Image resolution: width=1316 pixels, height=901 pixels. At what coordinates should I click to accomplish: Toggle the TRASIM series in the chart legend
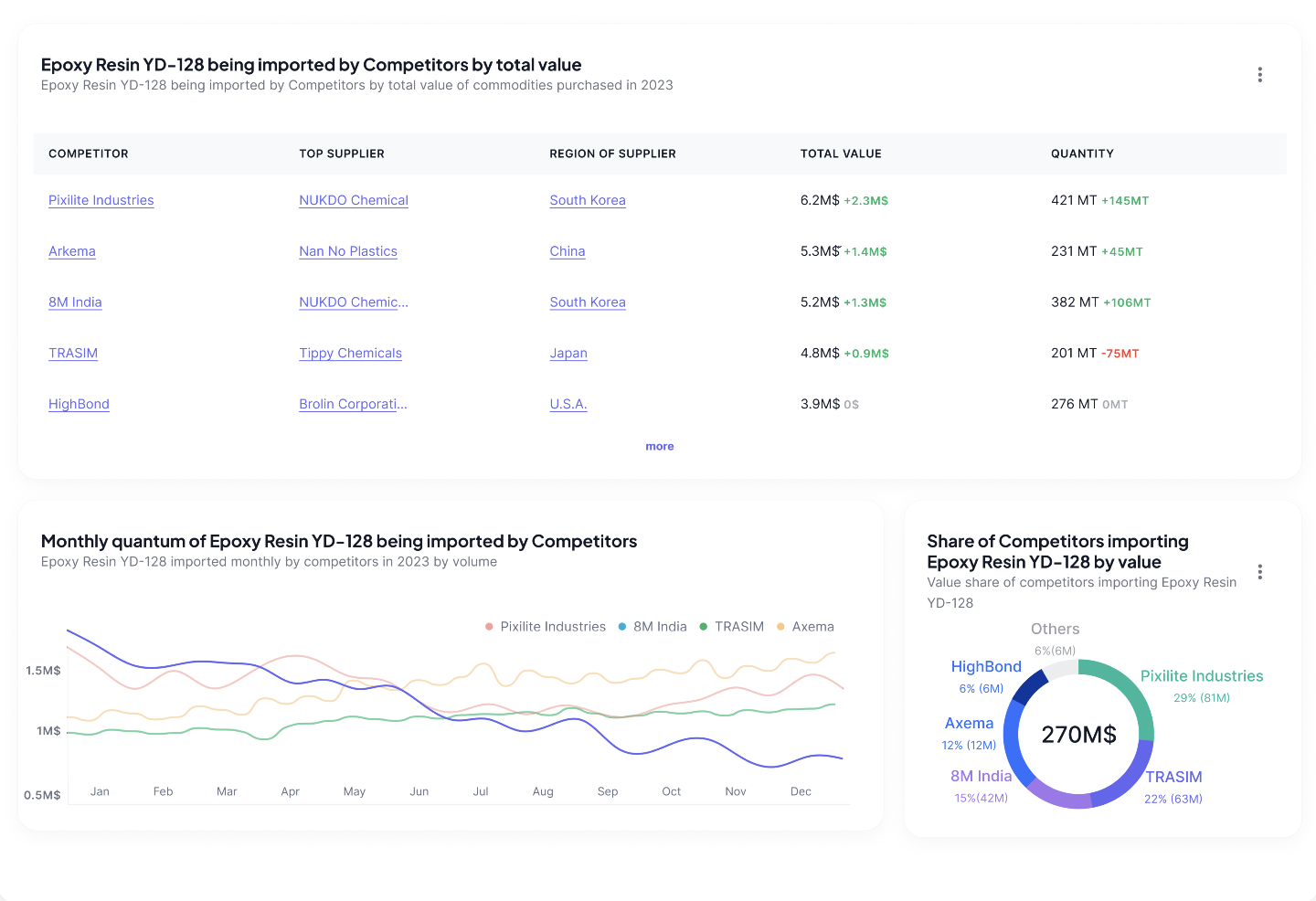732,626
